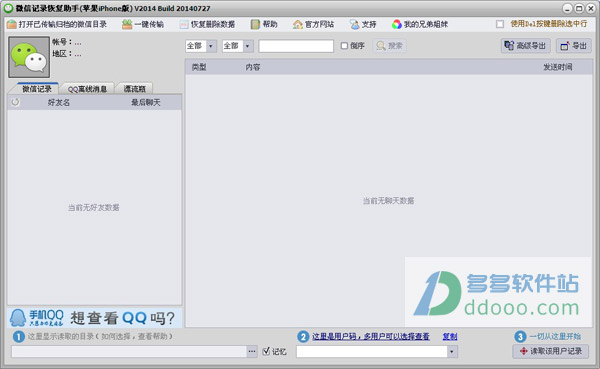Click the browse ellipsis button

point(252,351)
